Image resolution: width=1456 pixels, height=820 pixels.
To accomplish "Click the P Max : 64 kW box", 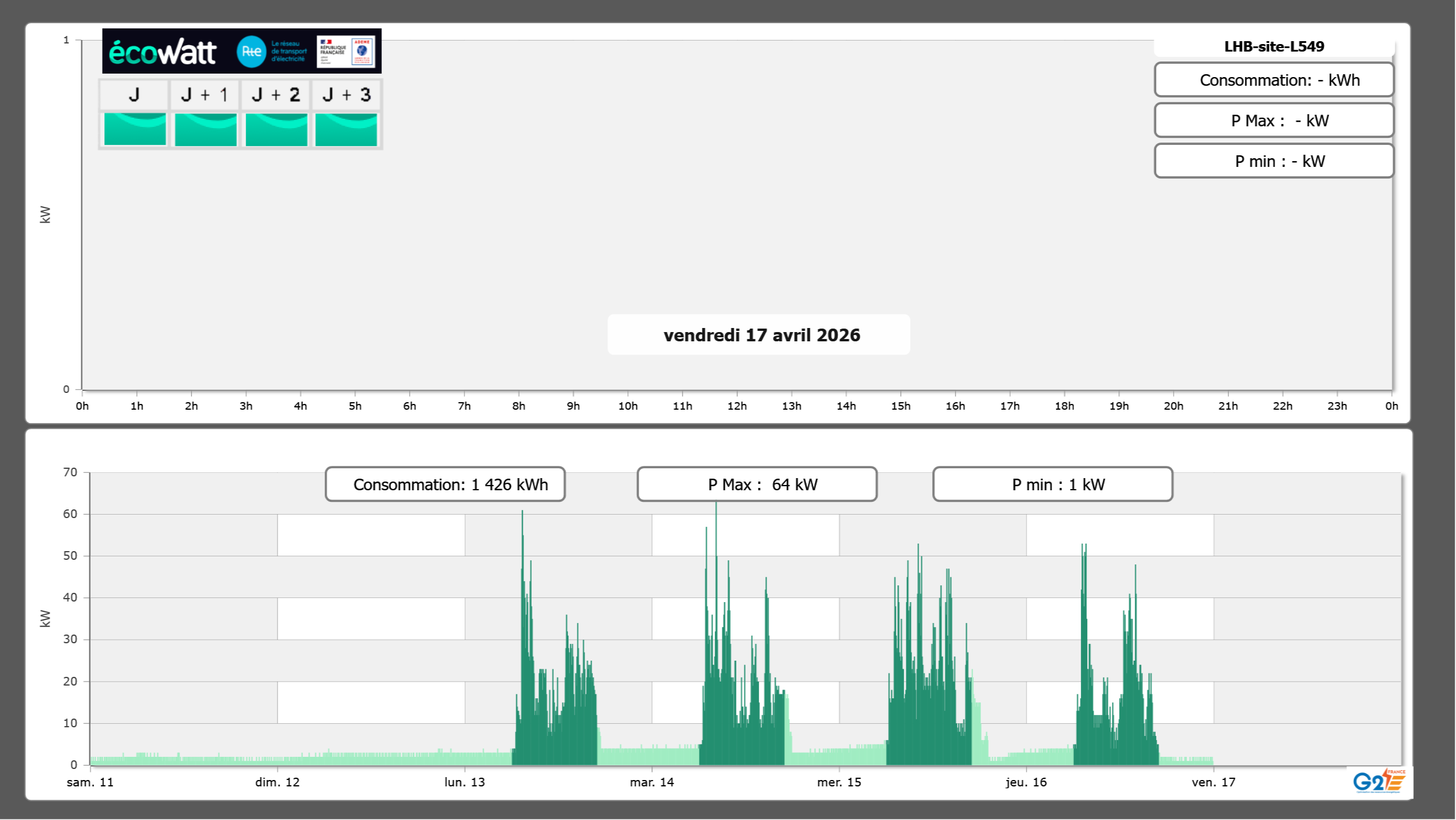I will (x=757, y=484).
